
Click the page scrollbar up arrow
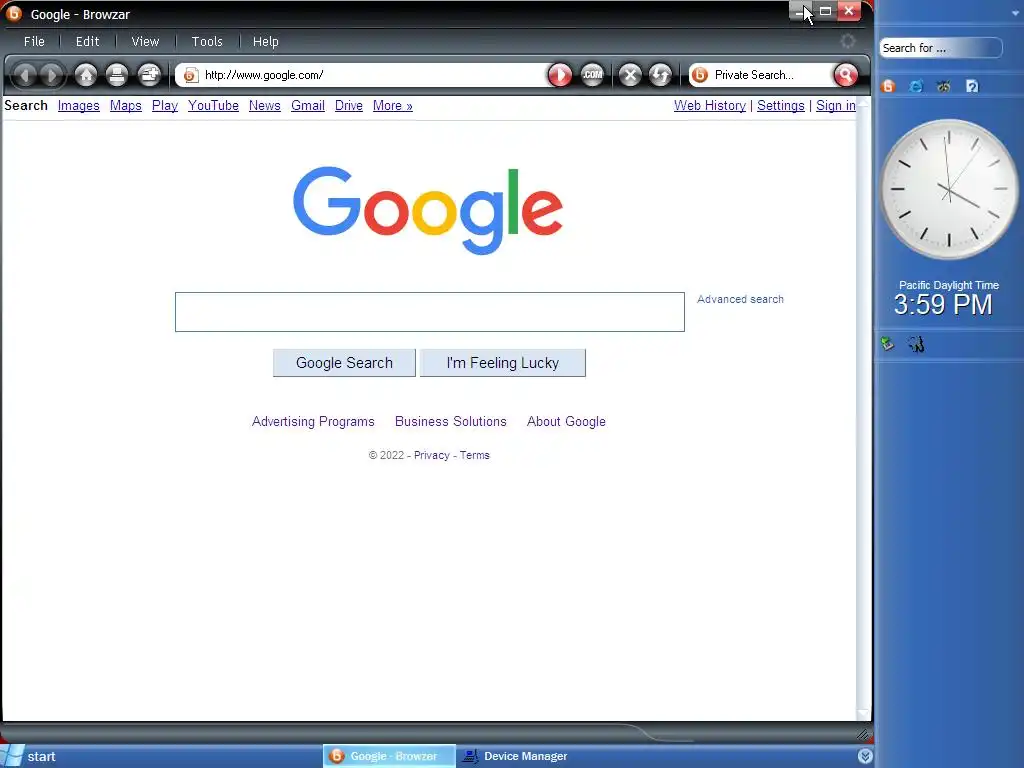point(863,103)
